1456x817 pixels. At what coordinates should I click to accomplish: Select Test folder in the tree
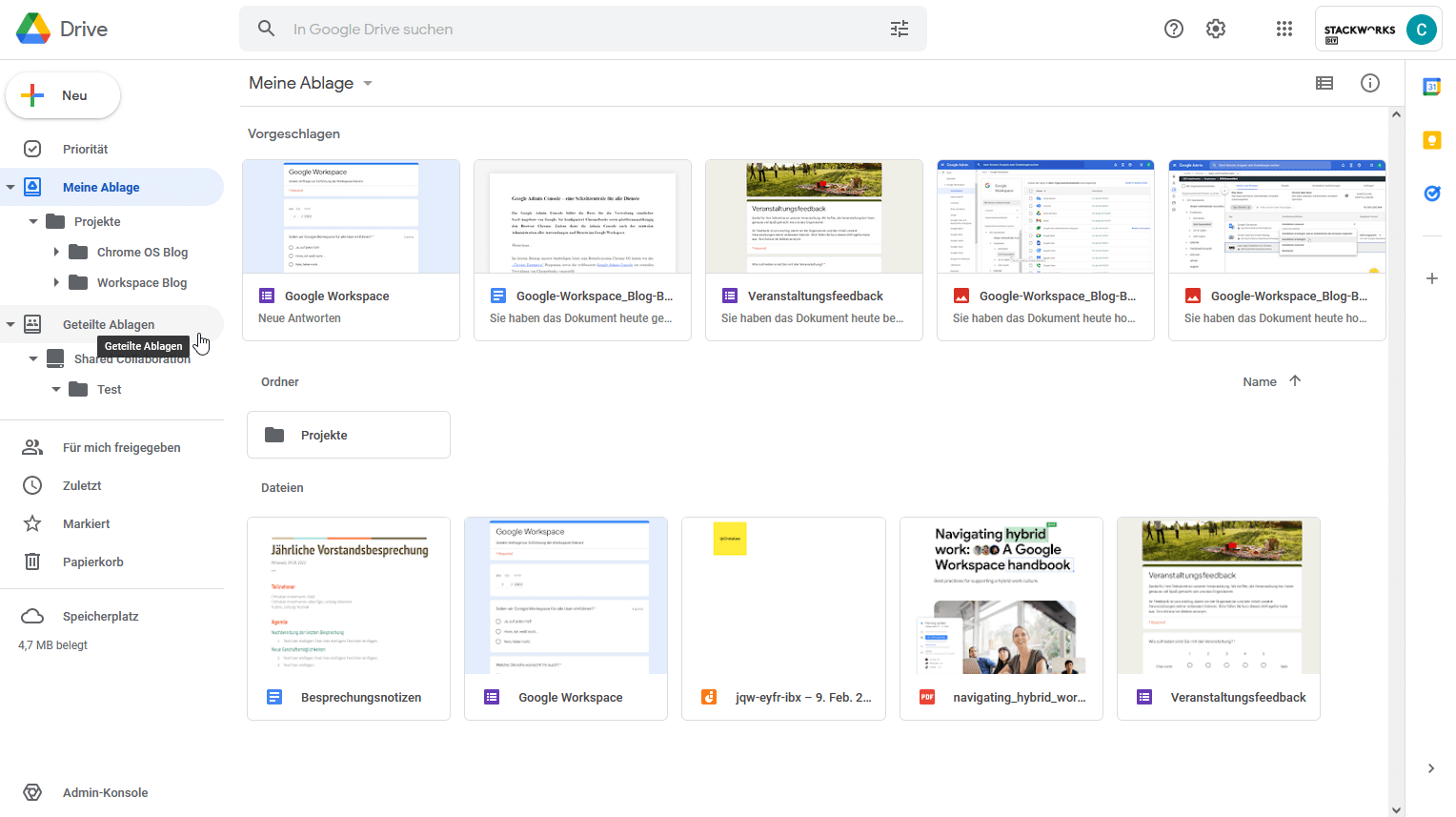(x=109, y=389)
